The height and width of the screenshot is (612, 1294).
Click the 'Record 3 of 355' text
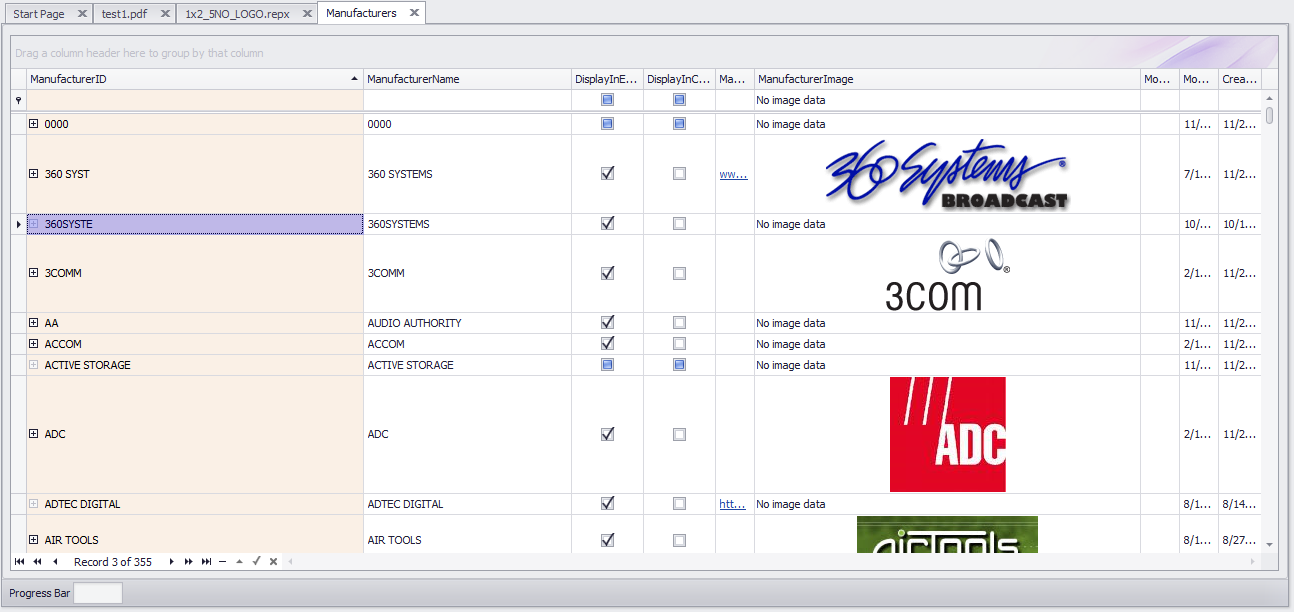pos(113,562)
